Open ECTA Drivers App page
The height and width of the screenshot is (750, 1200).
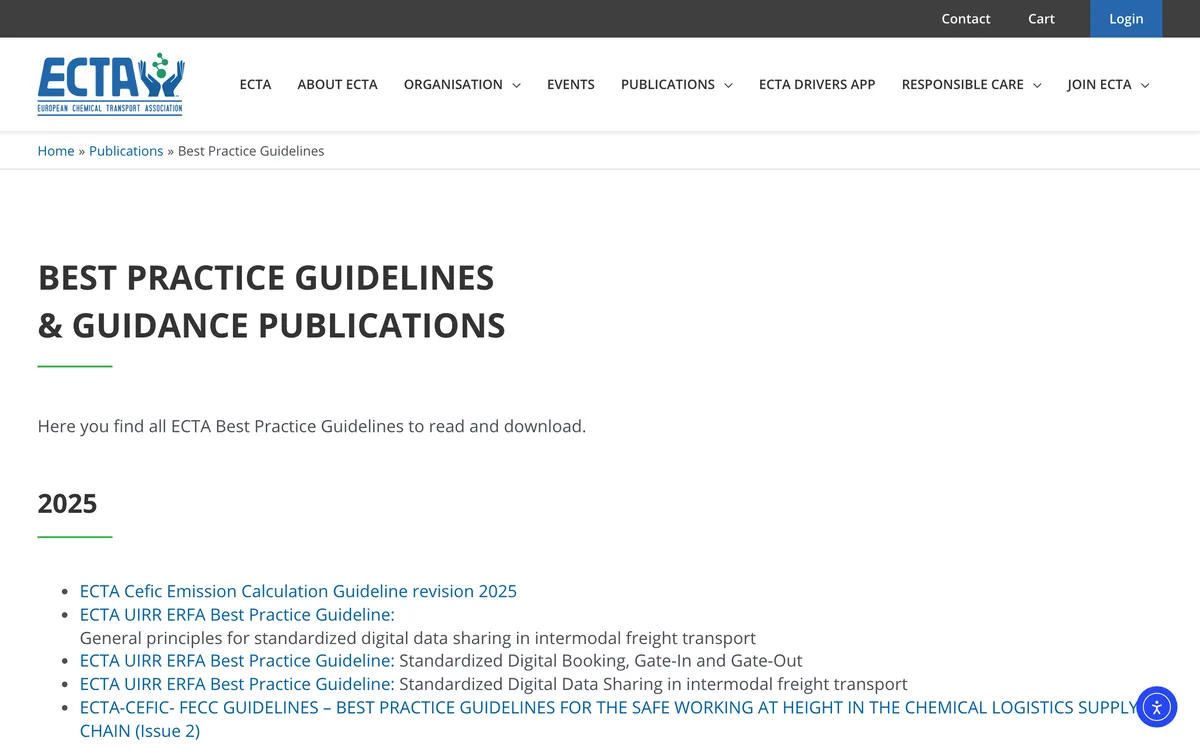click(x=817, y=85)
